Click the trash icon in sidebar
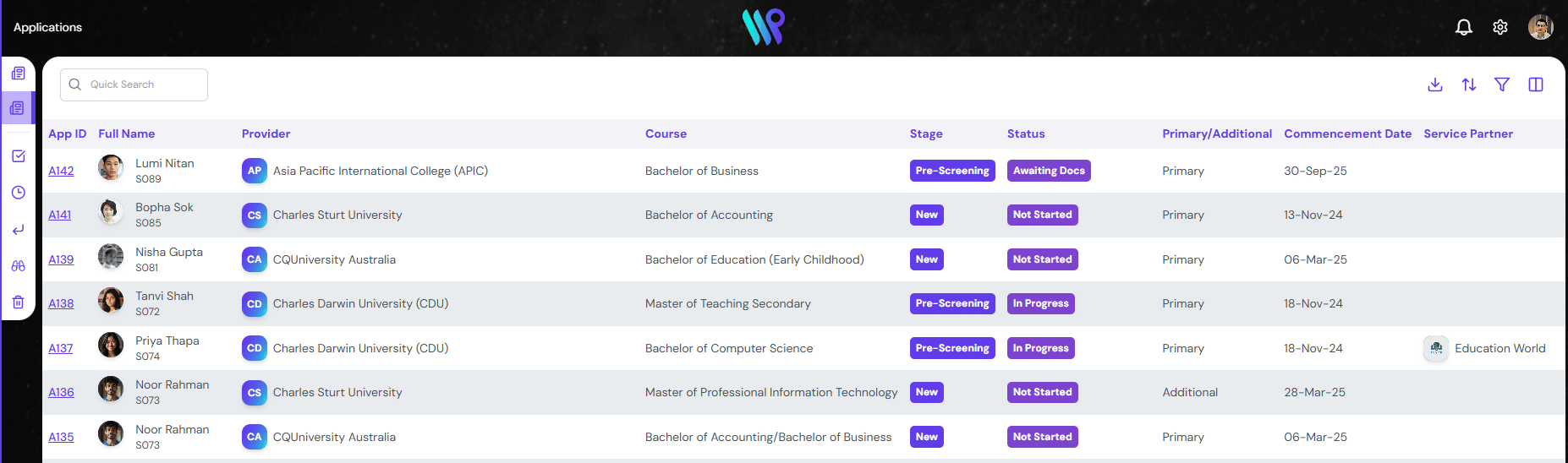Viewport: 1568px width, 463px height. (18, 302)
